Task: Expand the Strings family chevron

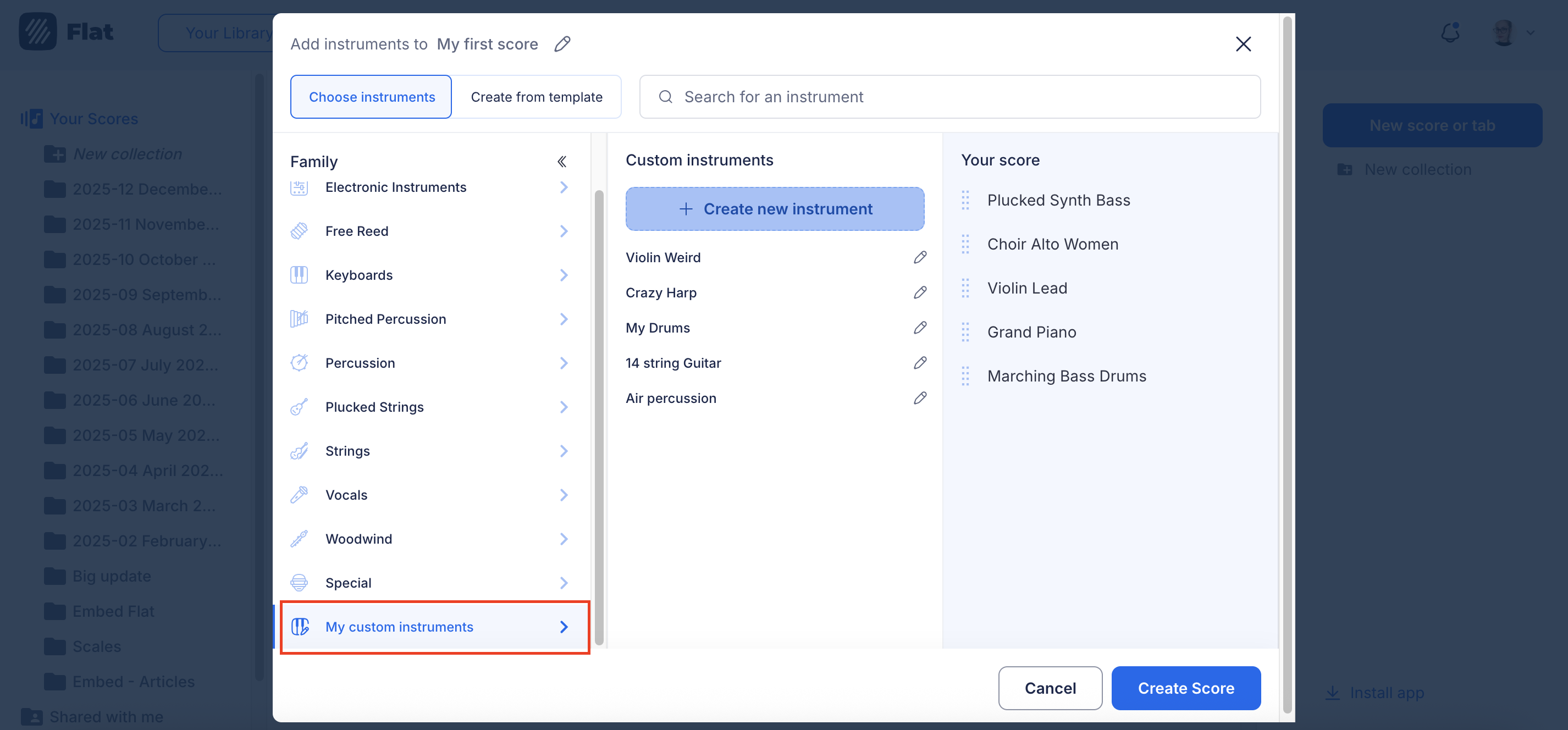Action: pos(563,451)
